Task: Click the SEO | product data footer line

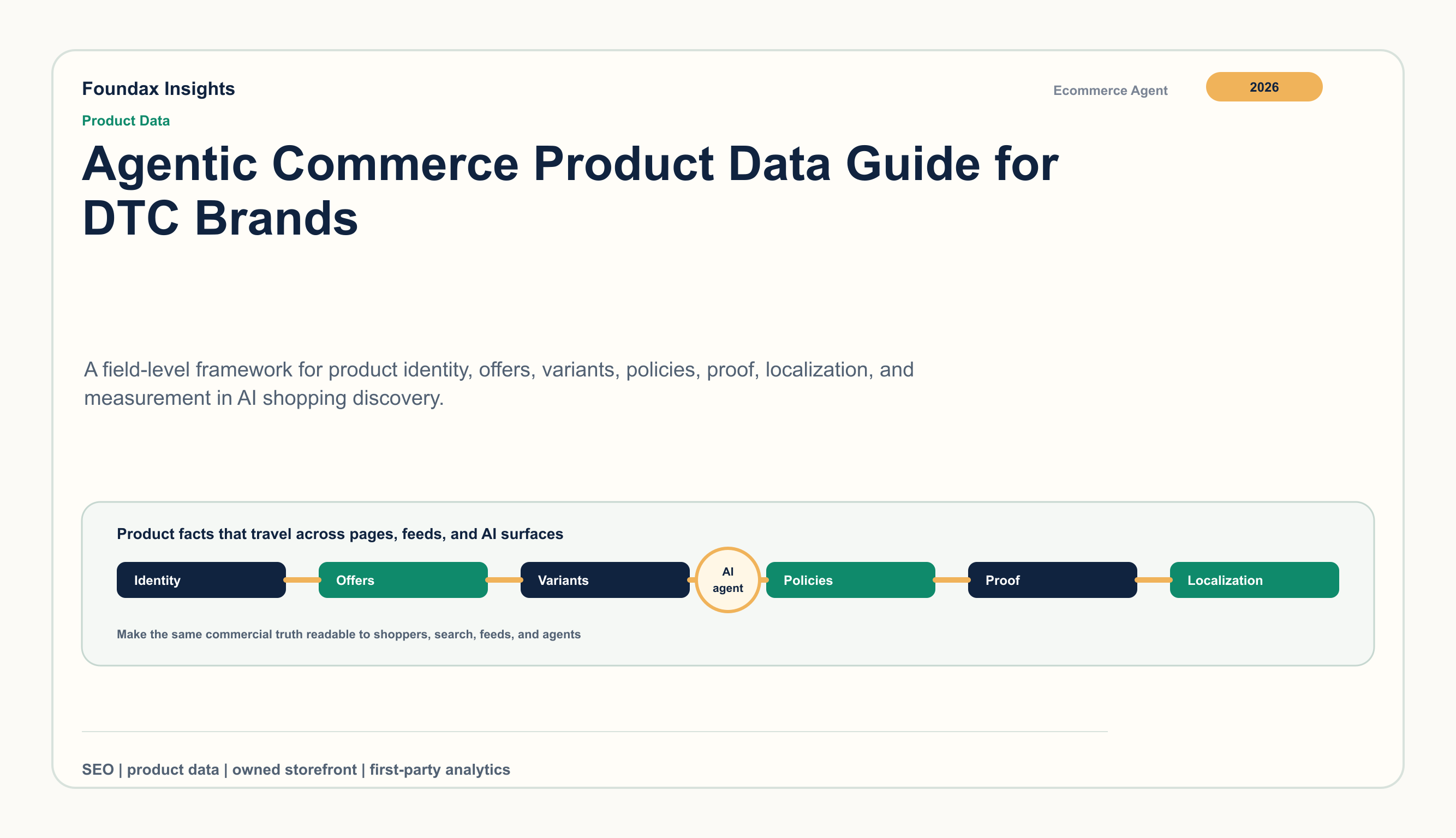Action: click(296, 769)
